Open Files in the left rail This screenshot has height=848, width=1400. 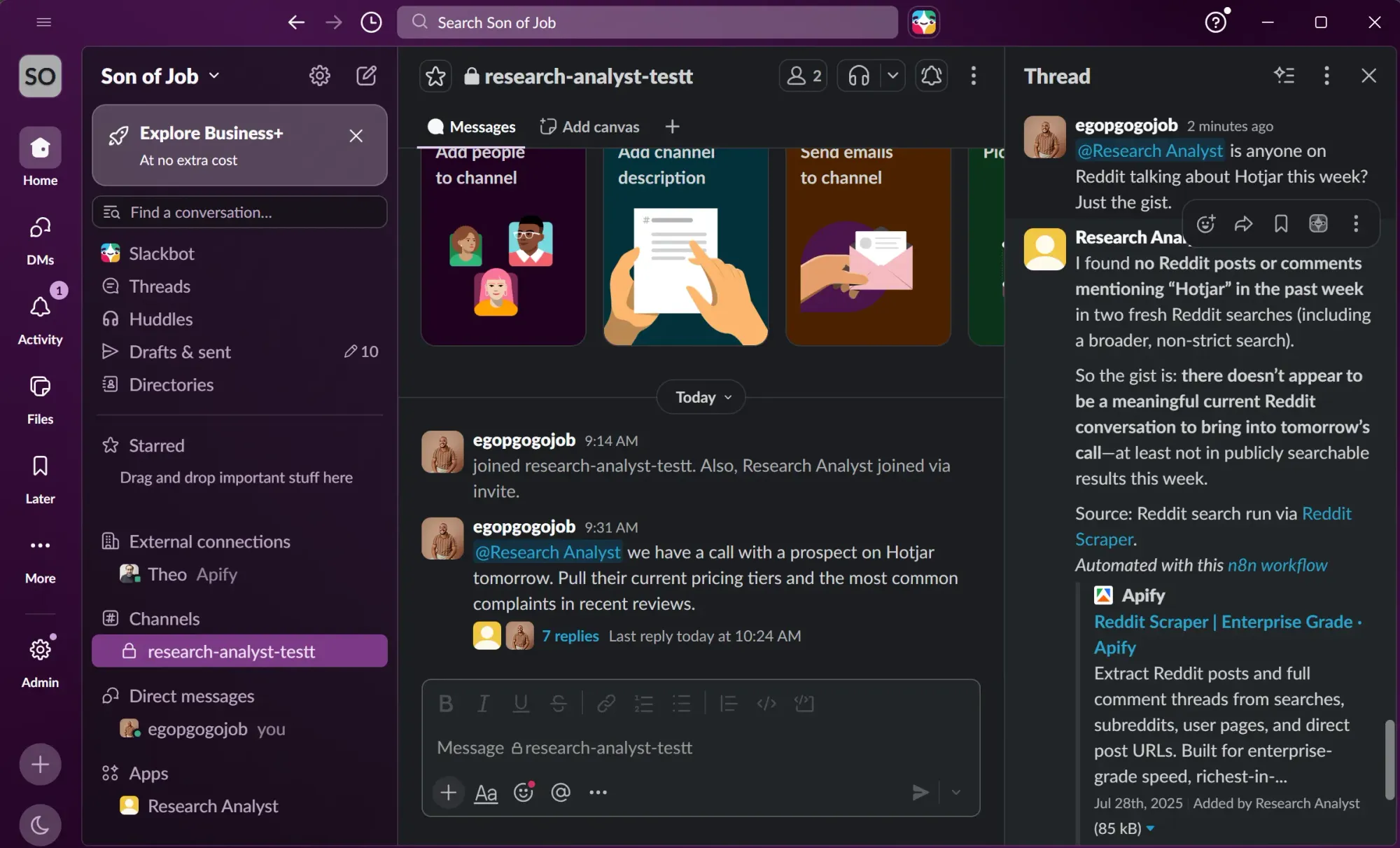[40, 399]
